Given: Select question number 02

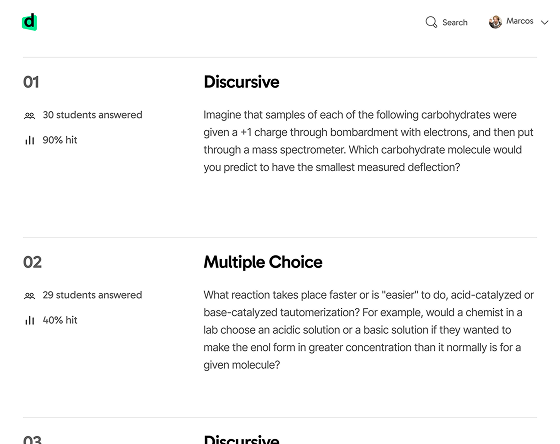Looking at the screenshot, I should tap(32, 262).
